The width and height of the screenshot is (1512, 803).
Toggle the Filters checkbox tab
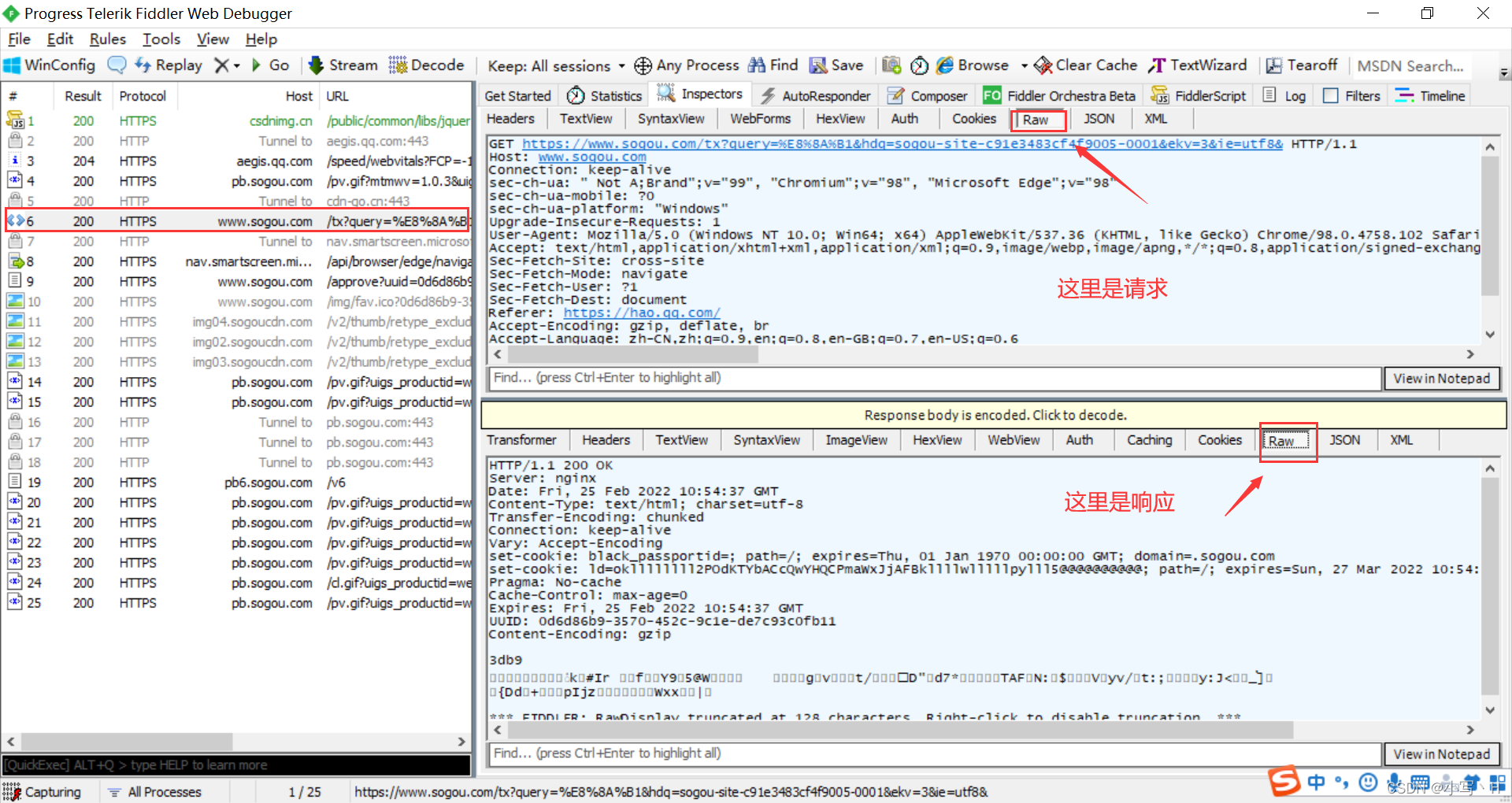(1351, 96)
